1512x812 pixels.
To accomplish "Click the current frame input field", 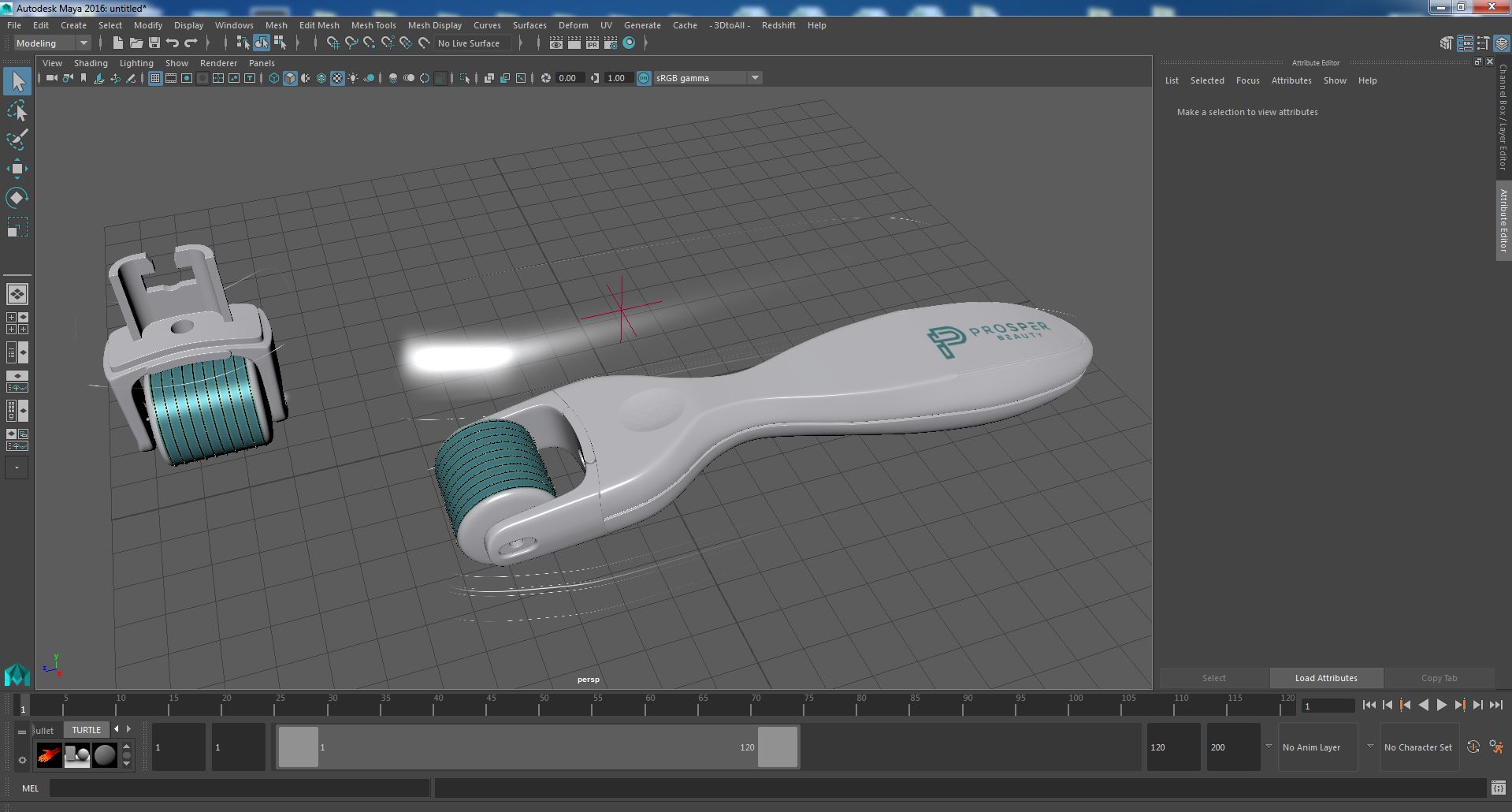I will point(1328,706).
